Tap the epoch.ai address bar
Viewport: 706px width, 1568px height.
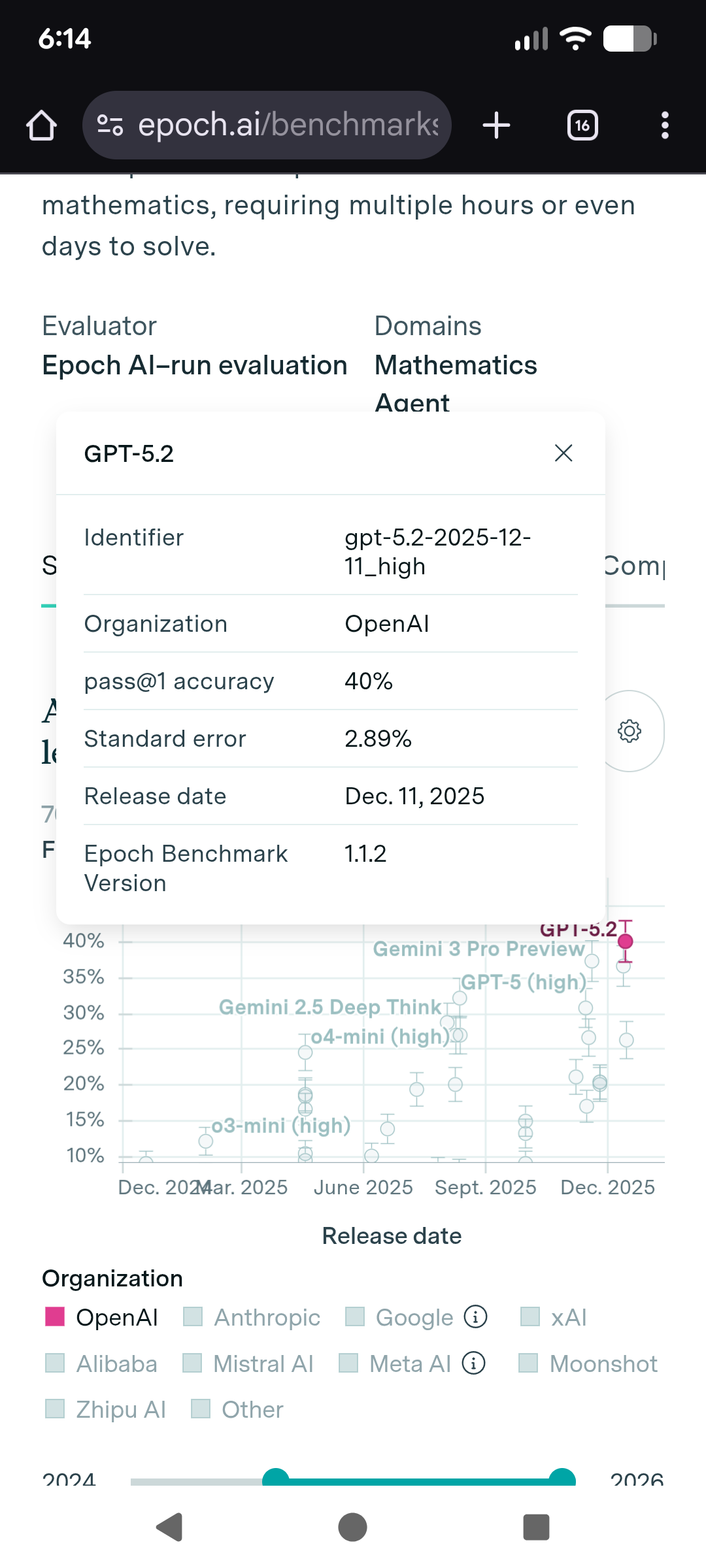[x=288, y=125]
